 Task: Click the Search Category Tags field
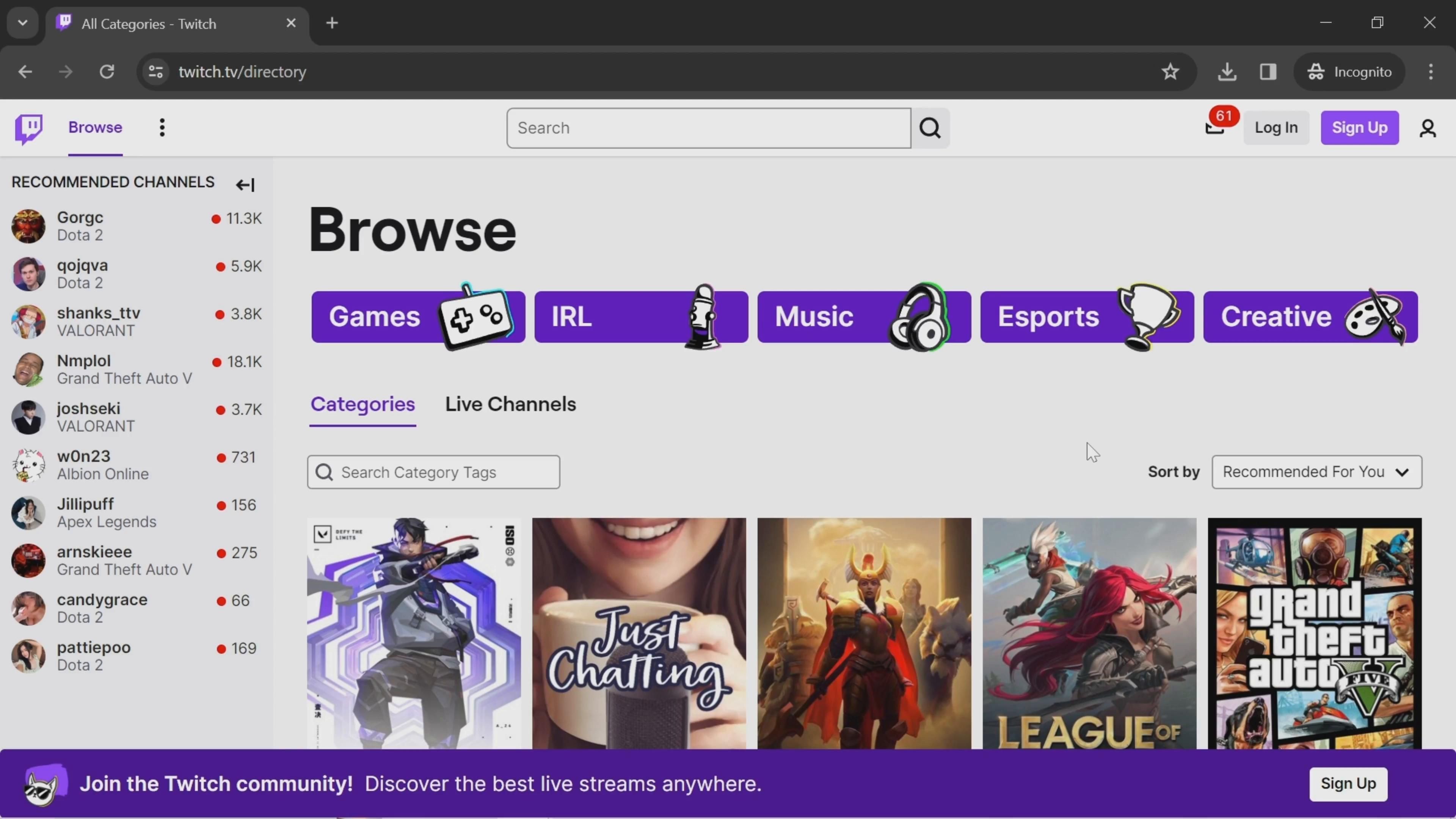click(433, 472)
